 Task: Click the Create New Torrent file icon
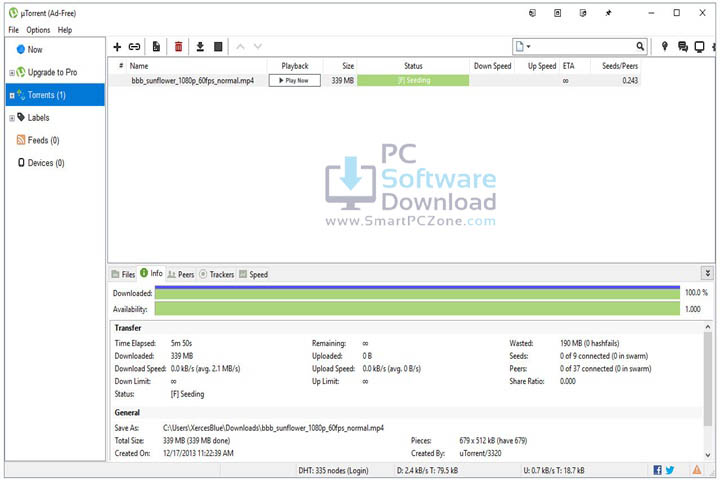[156, 47]
